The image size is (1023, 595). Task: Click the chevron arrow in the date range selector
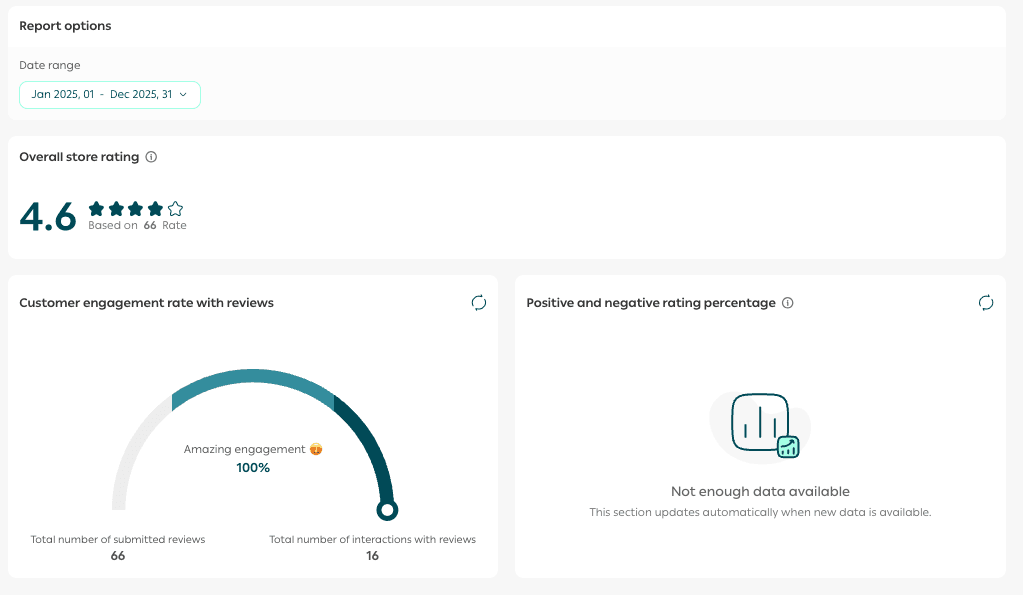click(x=183, y=95)
